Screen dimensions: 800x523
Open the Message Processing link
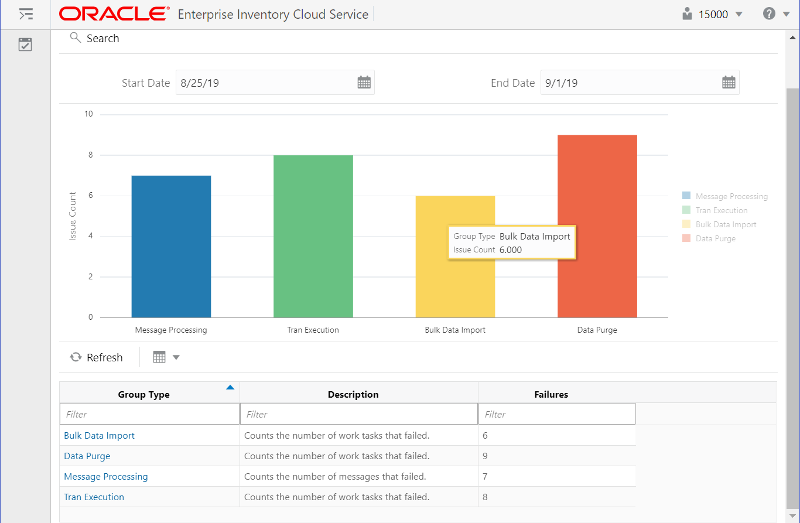pos(106,477)
